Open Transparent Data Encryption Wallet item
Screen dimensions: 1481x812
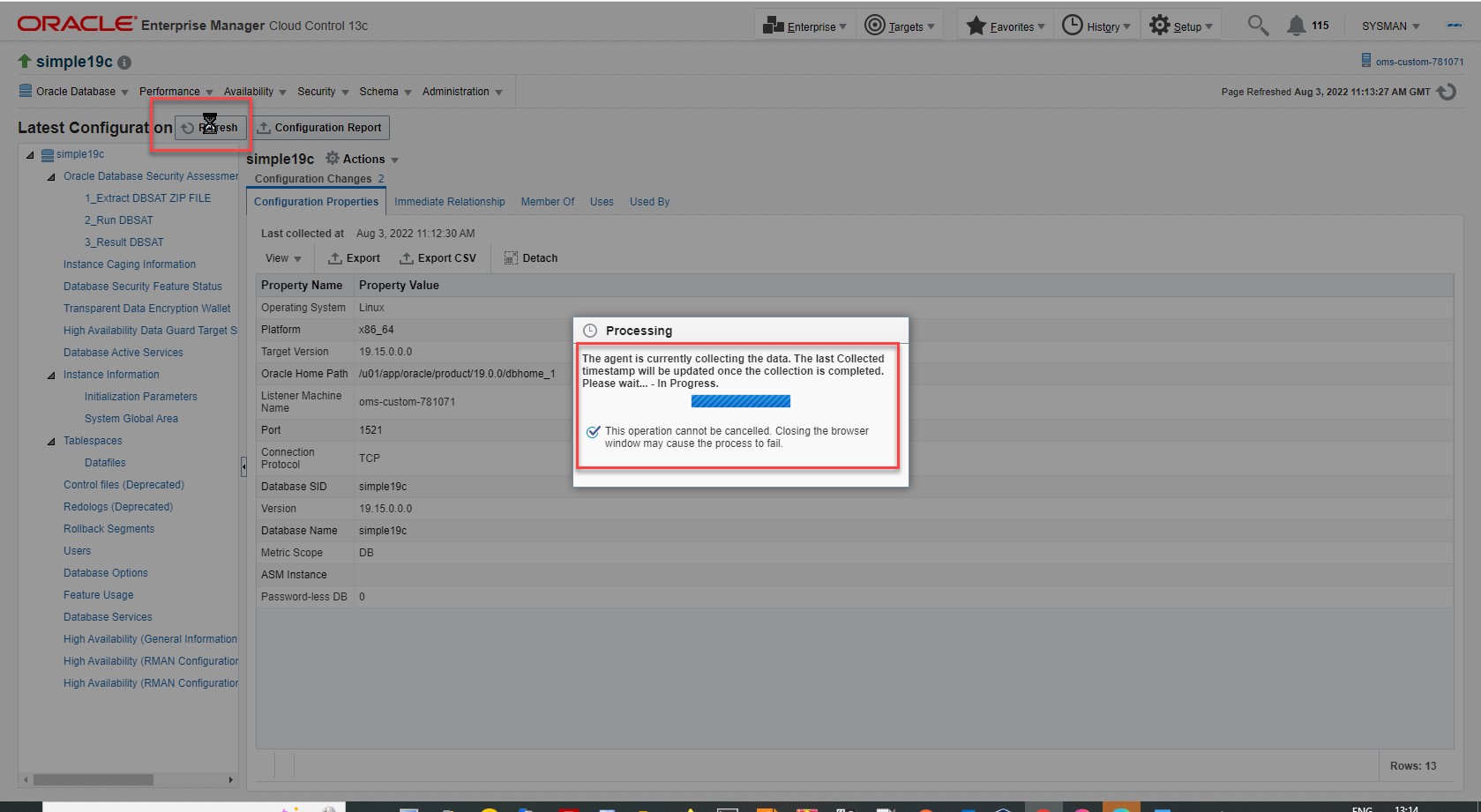click(146, 309)
